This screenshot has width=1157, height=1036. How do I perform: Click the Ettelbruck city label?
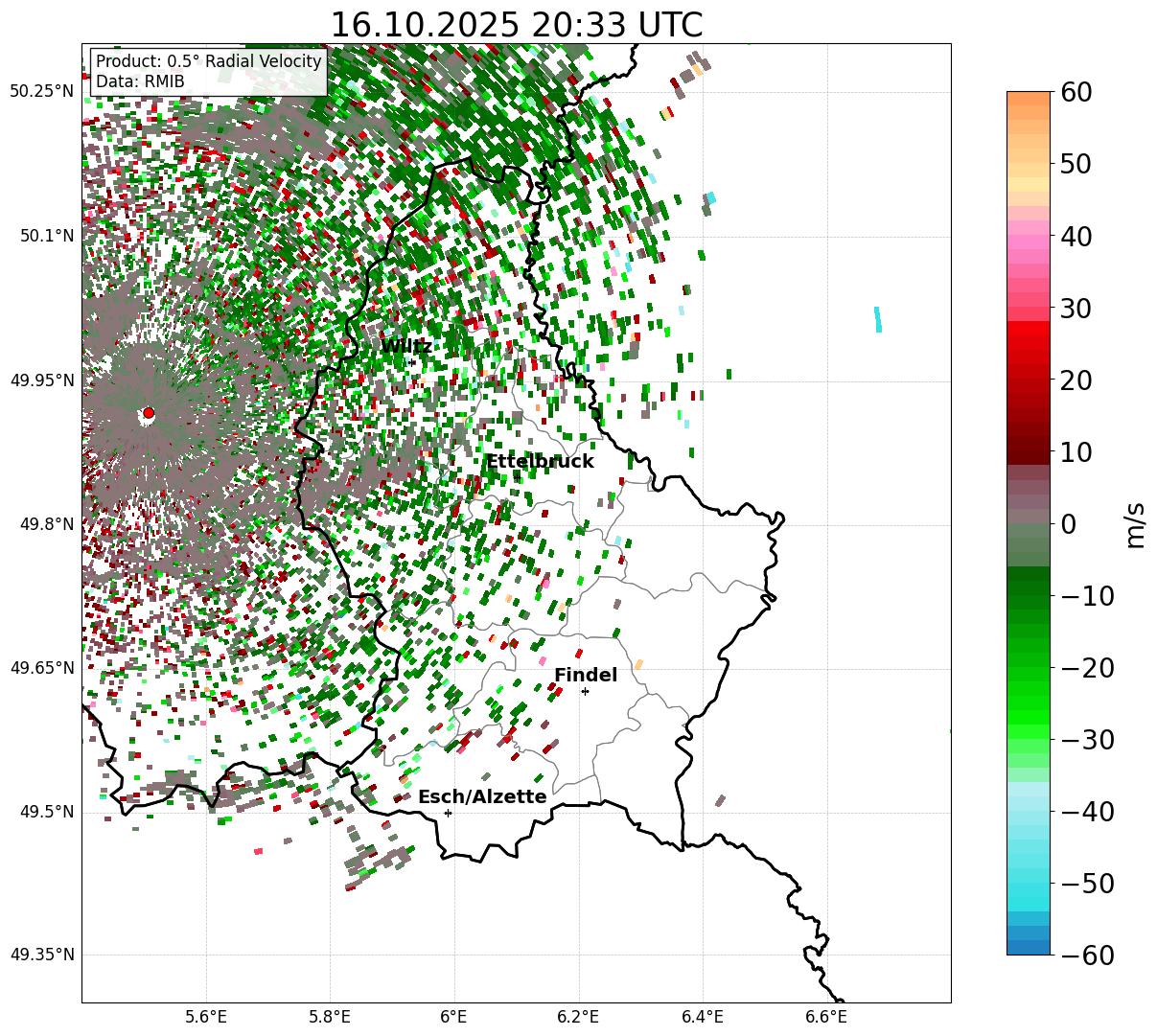(541, 462)
